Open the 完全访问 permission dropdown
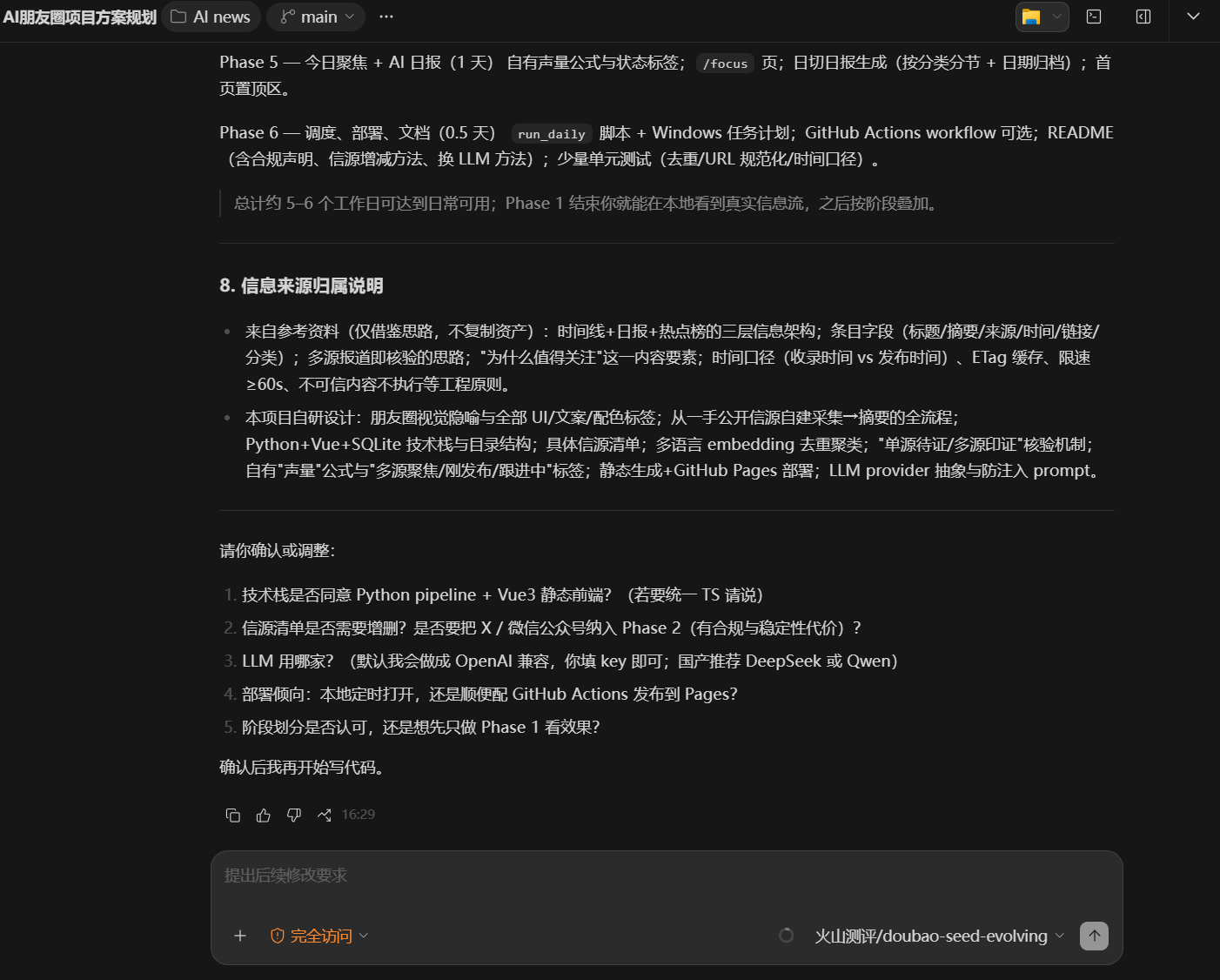This screenshot has width=1220, height=980. (x=319, y=936)
